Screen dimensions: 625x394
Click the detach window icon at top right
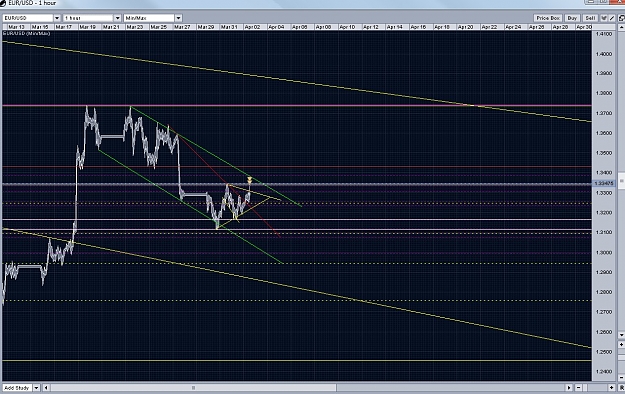(621, 18)
